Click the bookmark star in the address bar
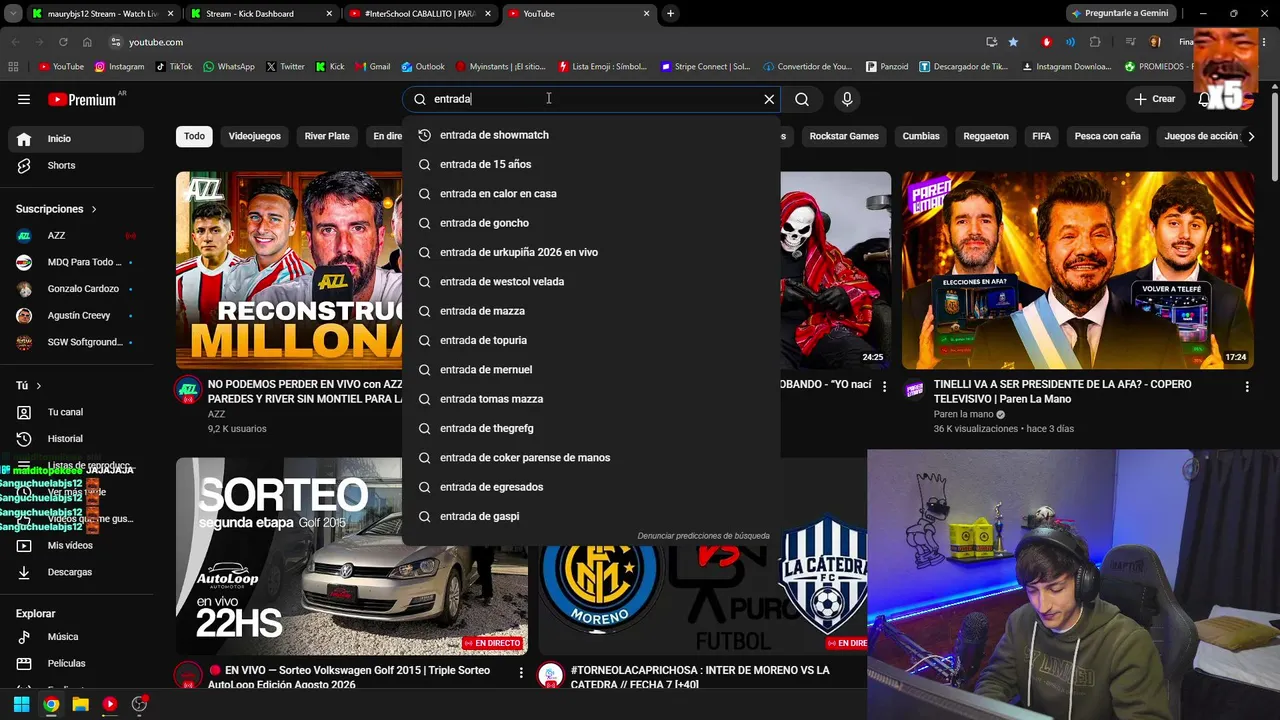 (1013, 42)
